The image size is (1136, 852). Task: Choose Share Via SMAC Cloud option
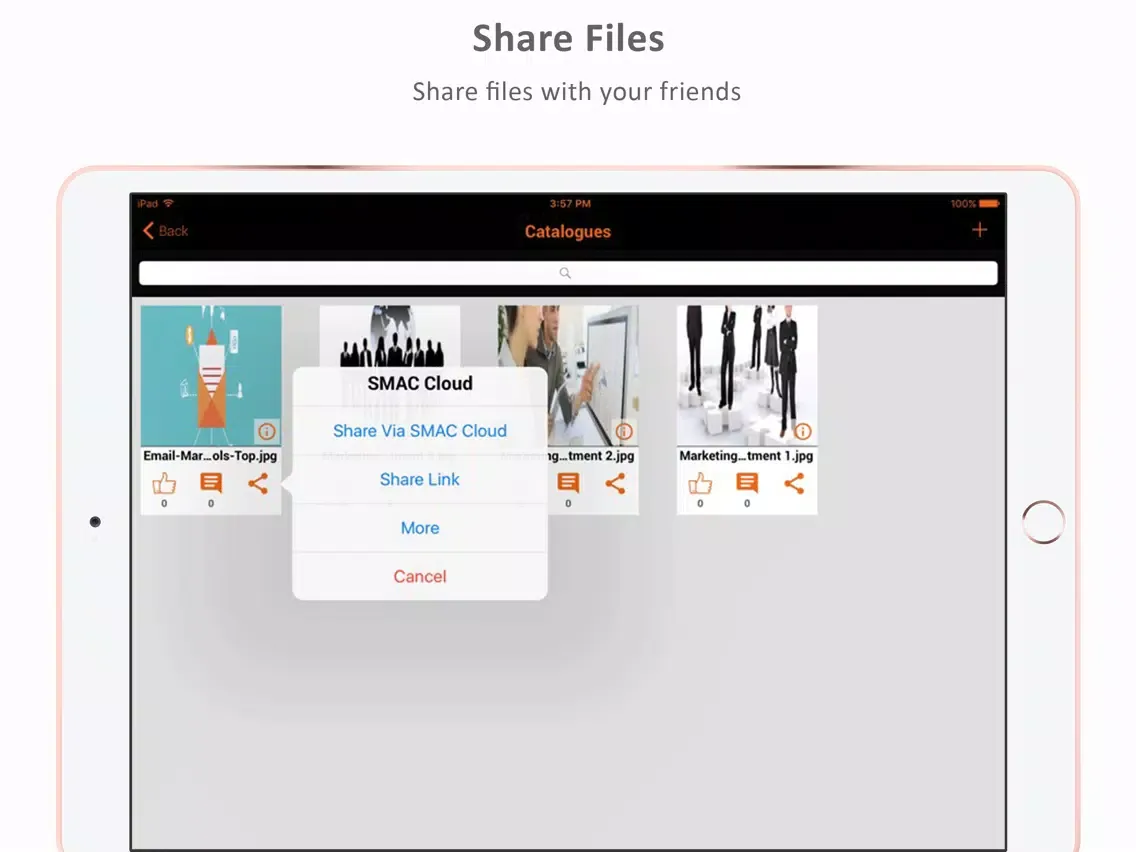tap(419, 431)
